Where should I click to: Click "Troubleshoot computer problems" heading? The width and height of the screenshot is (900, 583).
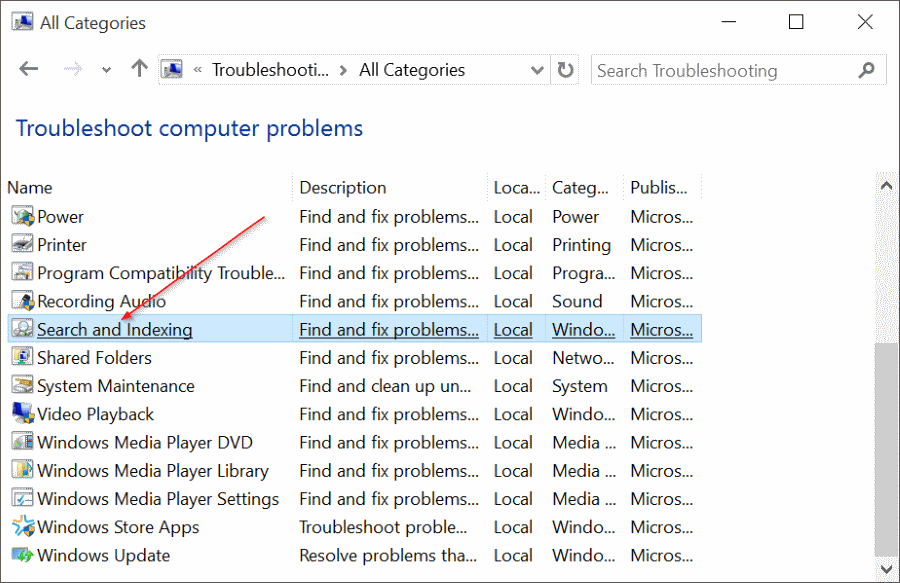pos(189,129)
